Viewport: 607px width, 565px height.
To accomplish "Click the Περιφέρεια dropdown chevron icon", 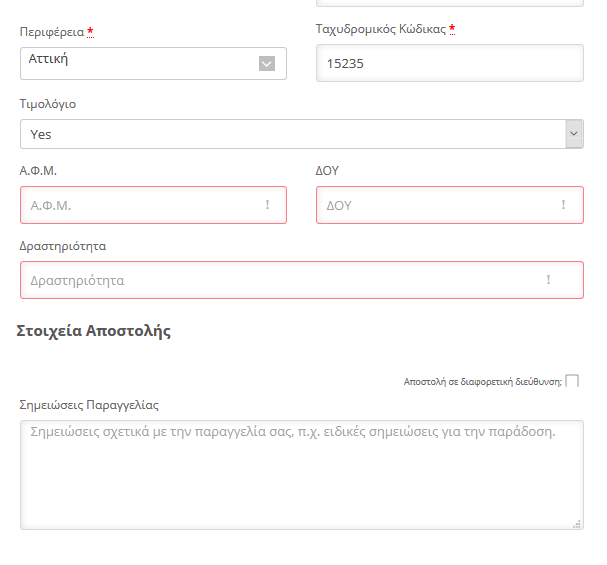I will (x=267, y=63).
